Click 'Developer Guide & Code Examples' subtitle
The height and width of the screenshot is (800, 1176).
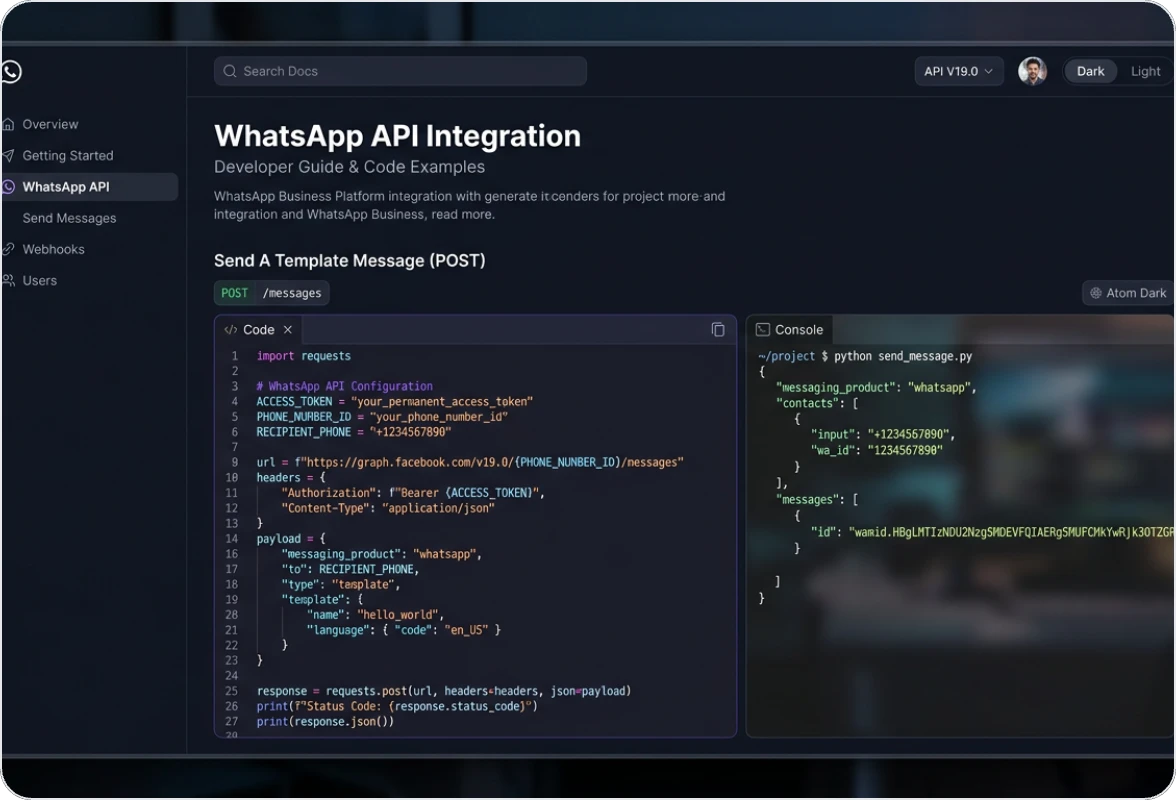(350, 167)
